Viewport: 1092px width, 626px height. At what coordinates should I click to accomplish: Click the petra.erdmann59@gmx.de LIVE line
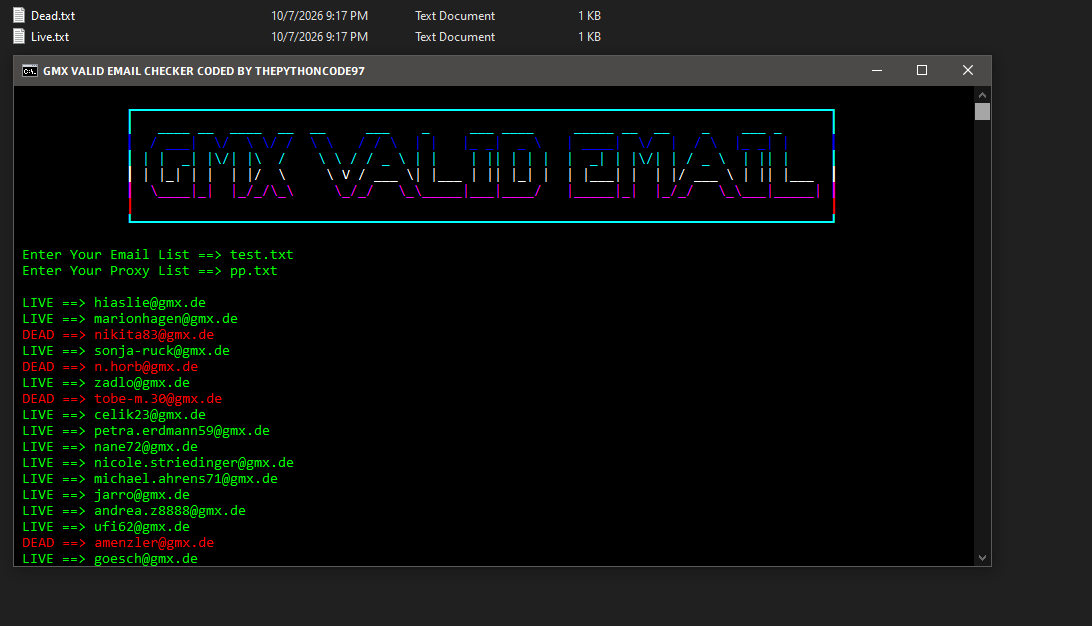point(146,430)
